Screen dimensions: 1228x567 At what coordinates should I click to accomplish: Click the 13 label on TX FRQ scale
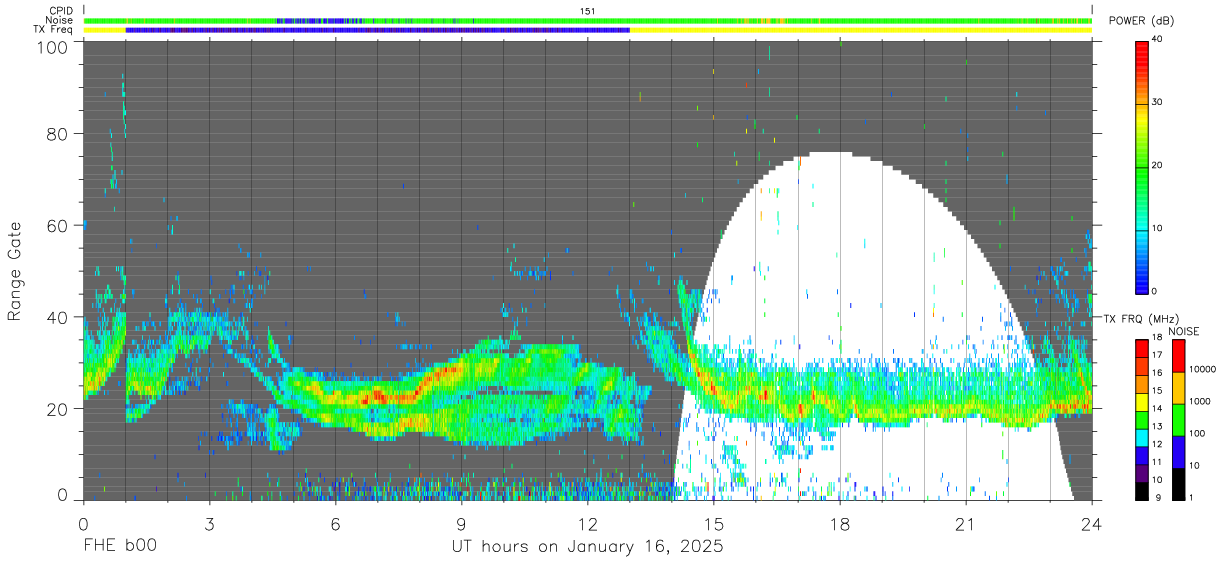(x=1157, y=426)
